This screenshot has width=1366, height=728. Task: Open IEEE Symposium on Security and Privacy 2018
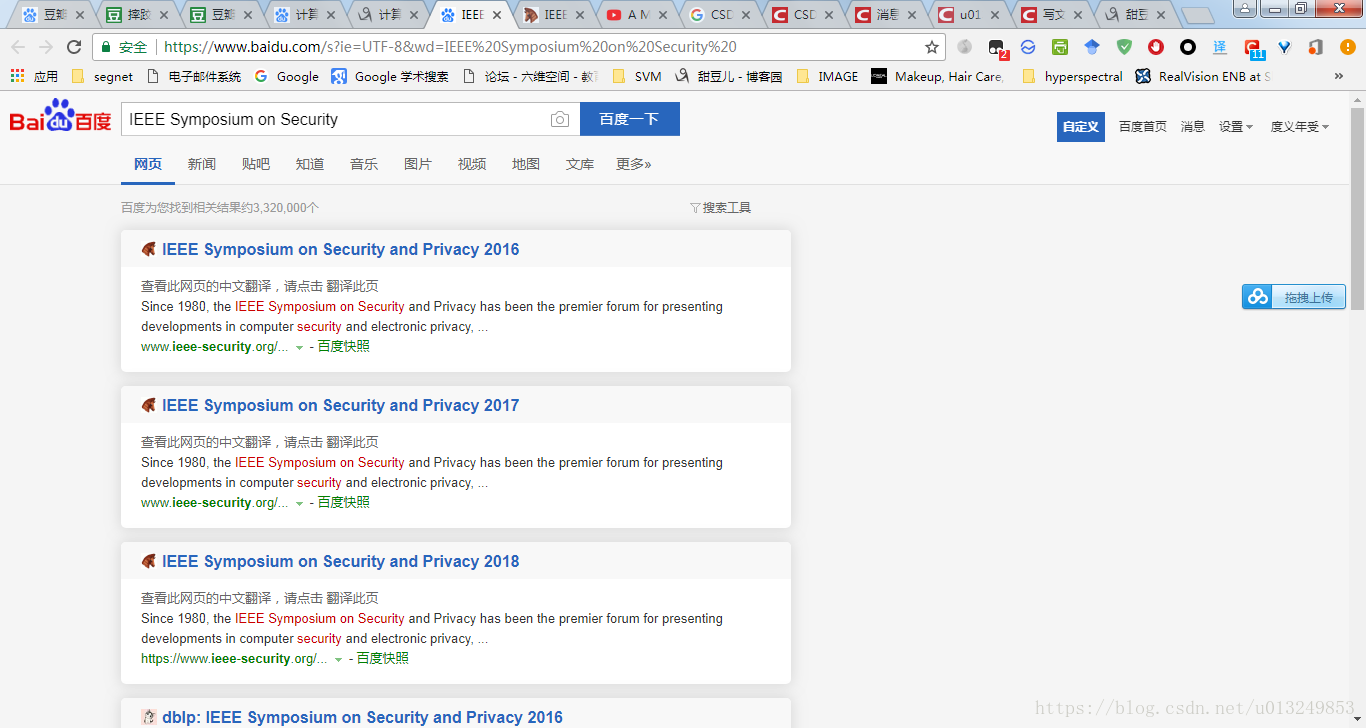[x=340, y=562]
